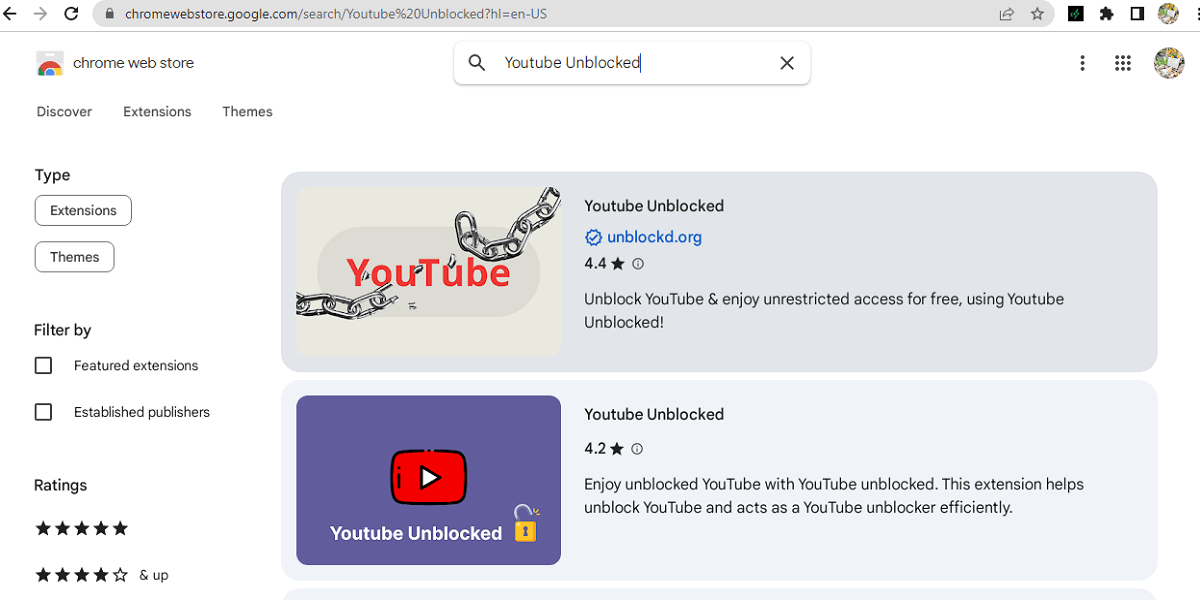Select the four stars & up filter

click(102, 575)
